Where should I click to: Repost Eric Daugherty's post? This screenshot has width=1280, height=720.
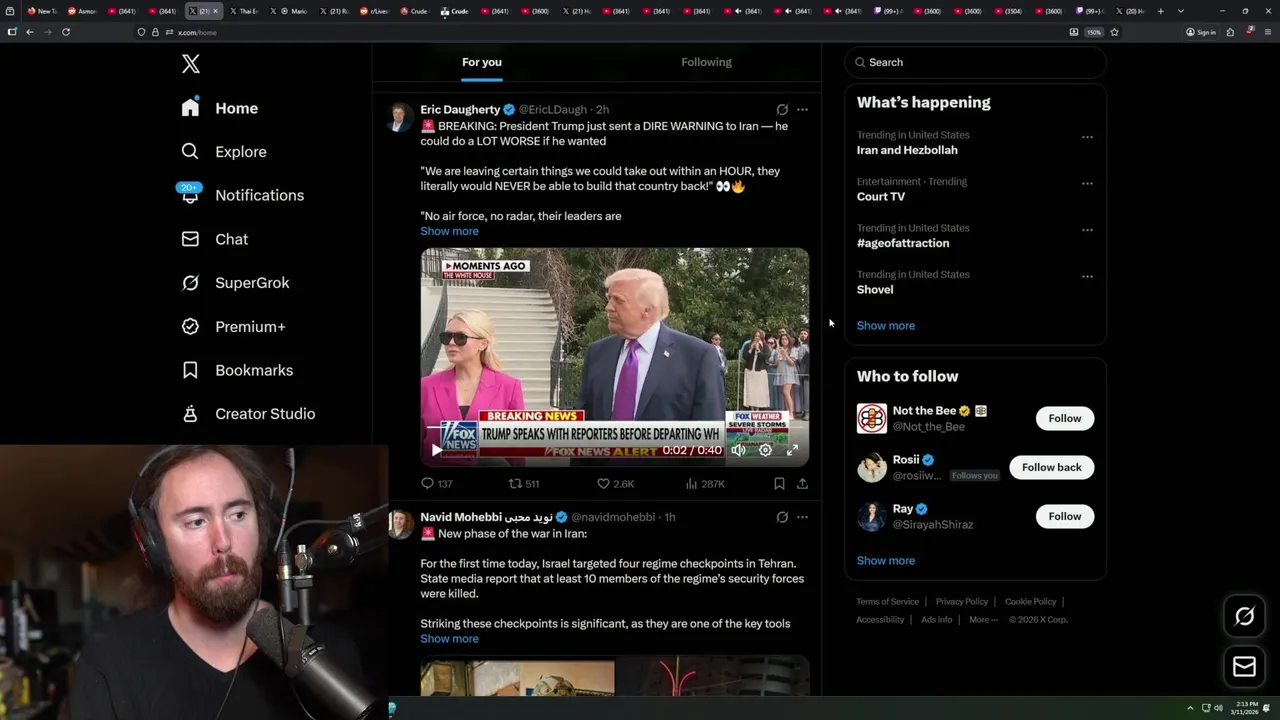coord(524,484)
